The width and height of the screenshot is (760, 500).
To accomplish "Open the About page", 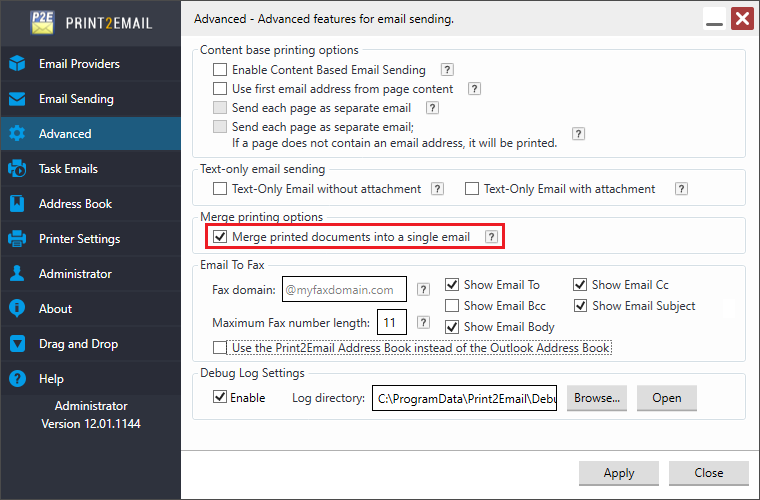I will (91, 309).
